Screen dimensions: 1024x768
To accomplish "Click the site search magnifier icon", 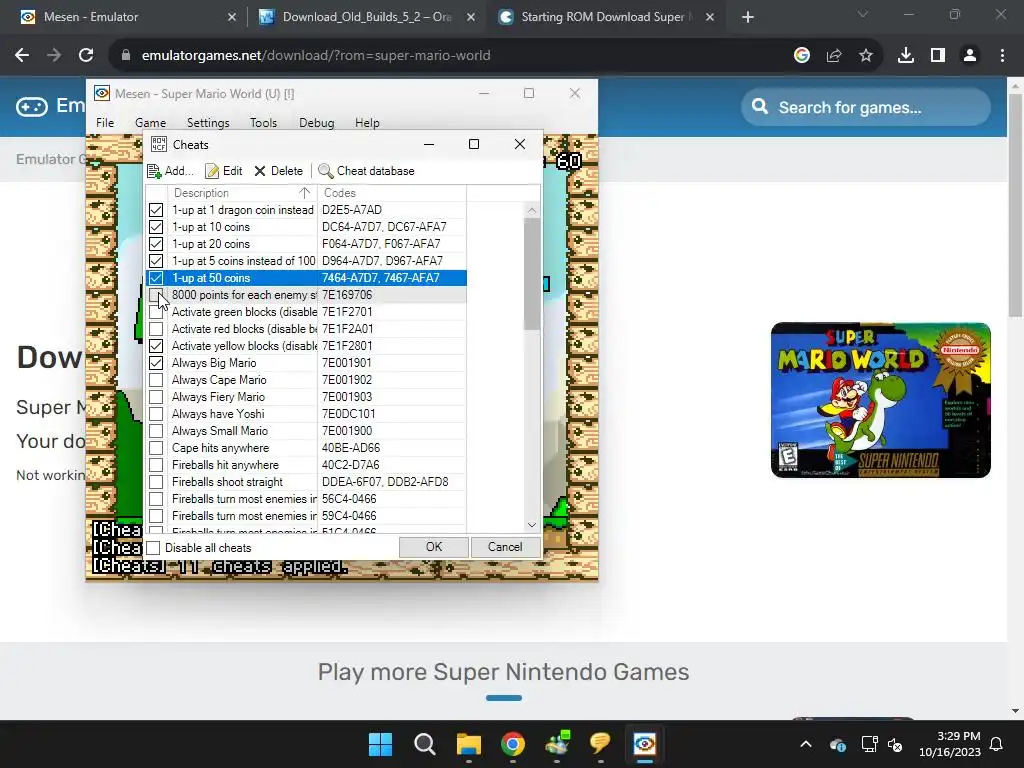I will (760, 106).
